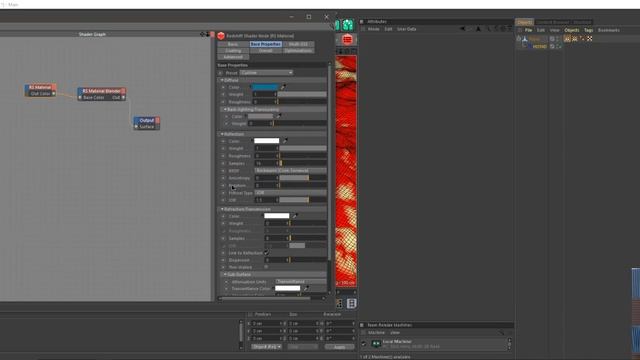The image size is (640, 360).
Task: Open Objects panel File menu
Action: (x=528, y=30)
